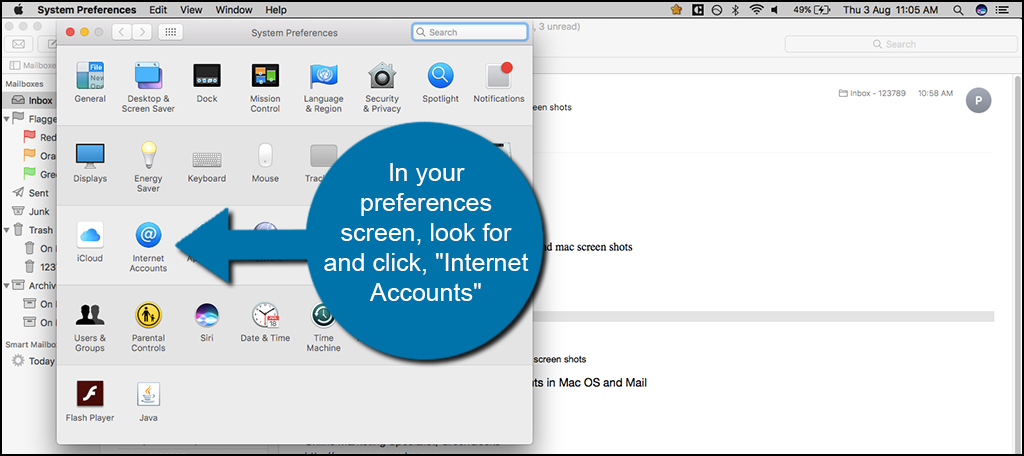The width and height of the screenshot is (1024, 456).
Task: Open the Wi-Fi status menu
Action: tap(756, 10)
